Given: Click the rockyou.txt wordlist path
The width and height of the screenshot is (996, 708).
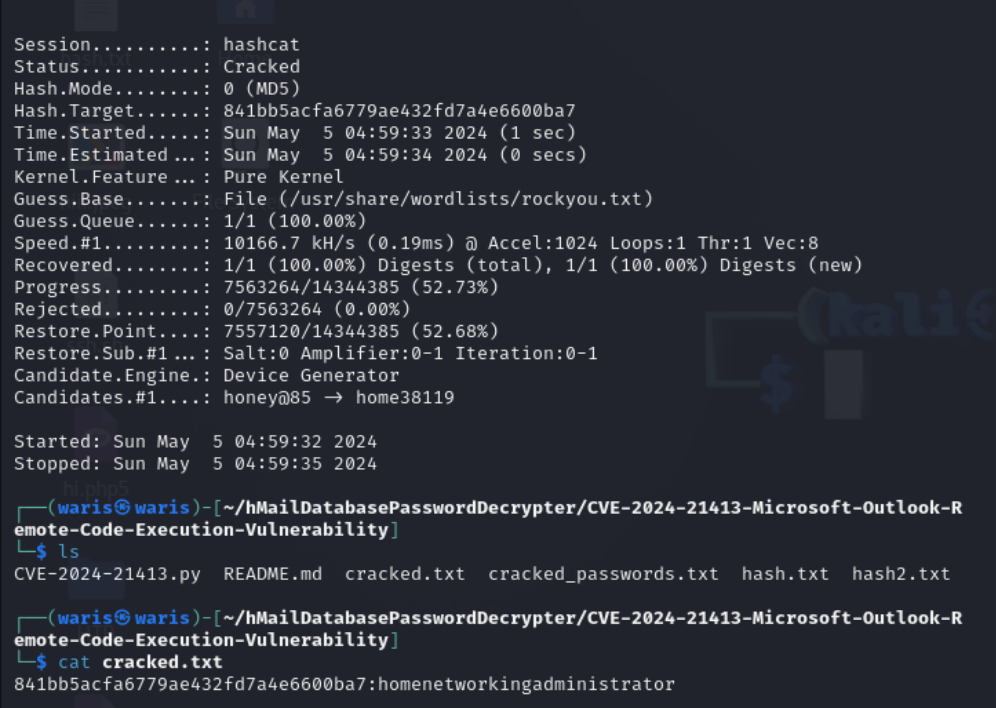Looking at the screenshot, I should point(466,199).
